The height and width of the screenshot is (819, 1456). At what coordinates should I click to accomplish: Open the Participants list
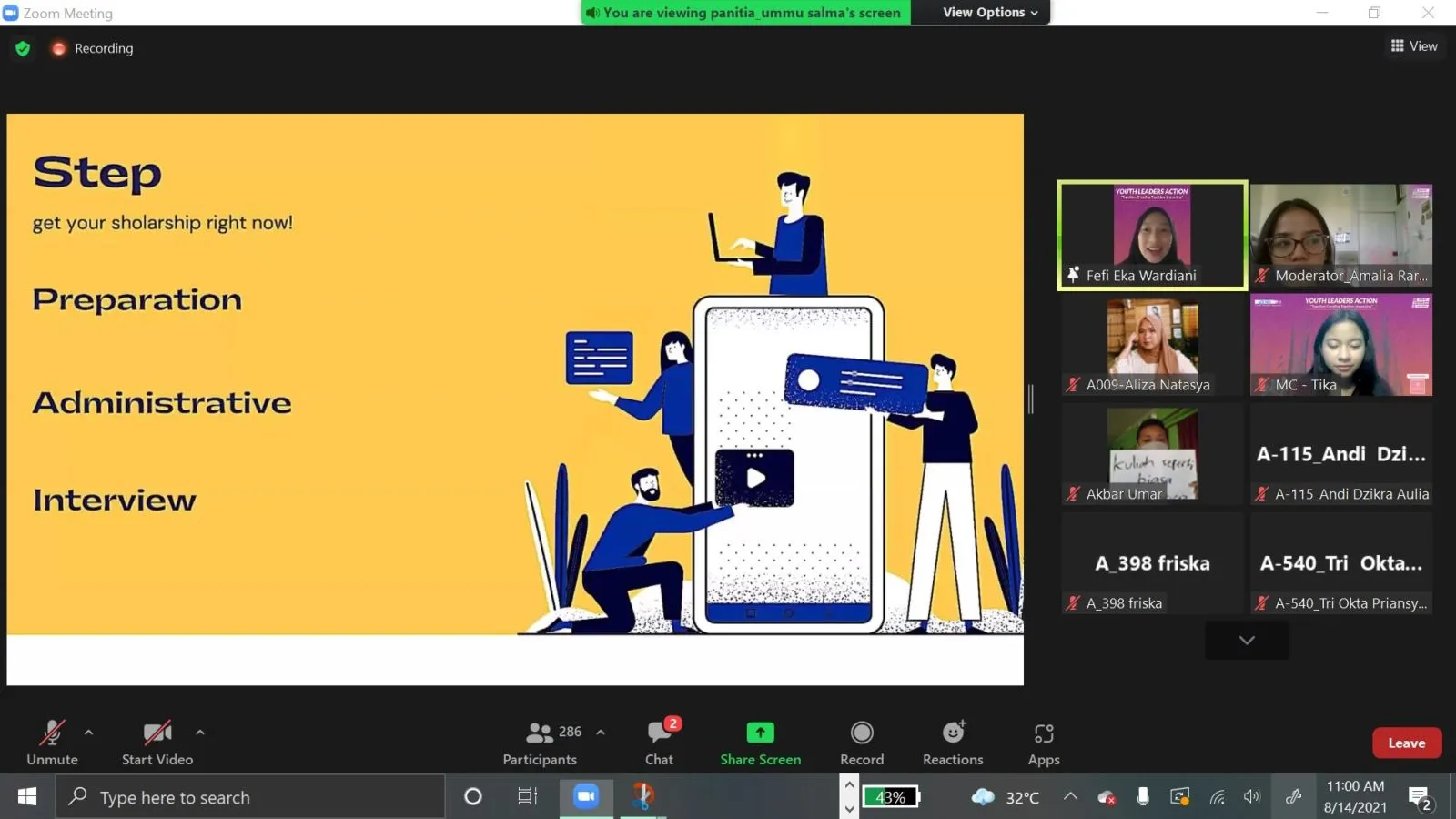point(542,742)
